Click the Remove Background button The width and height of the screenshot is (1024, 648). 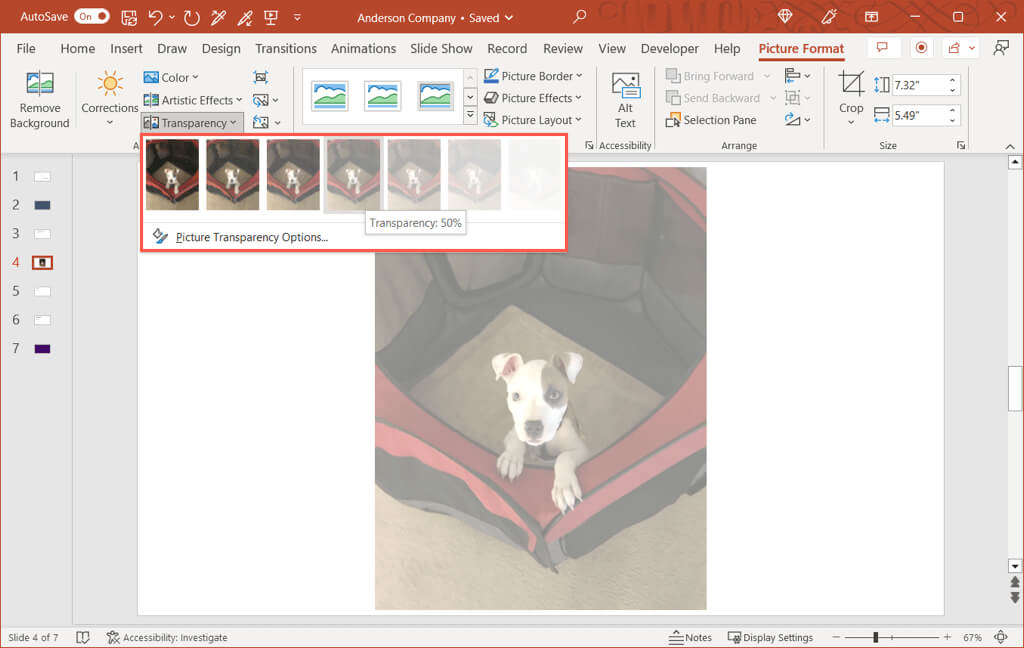[x=40, y=99]
